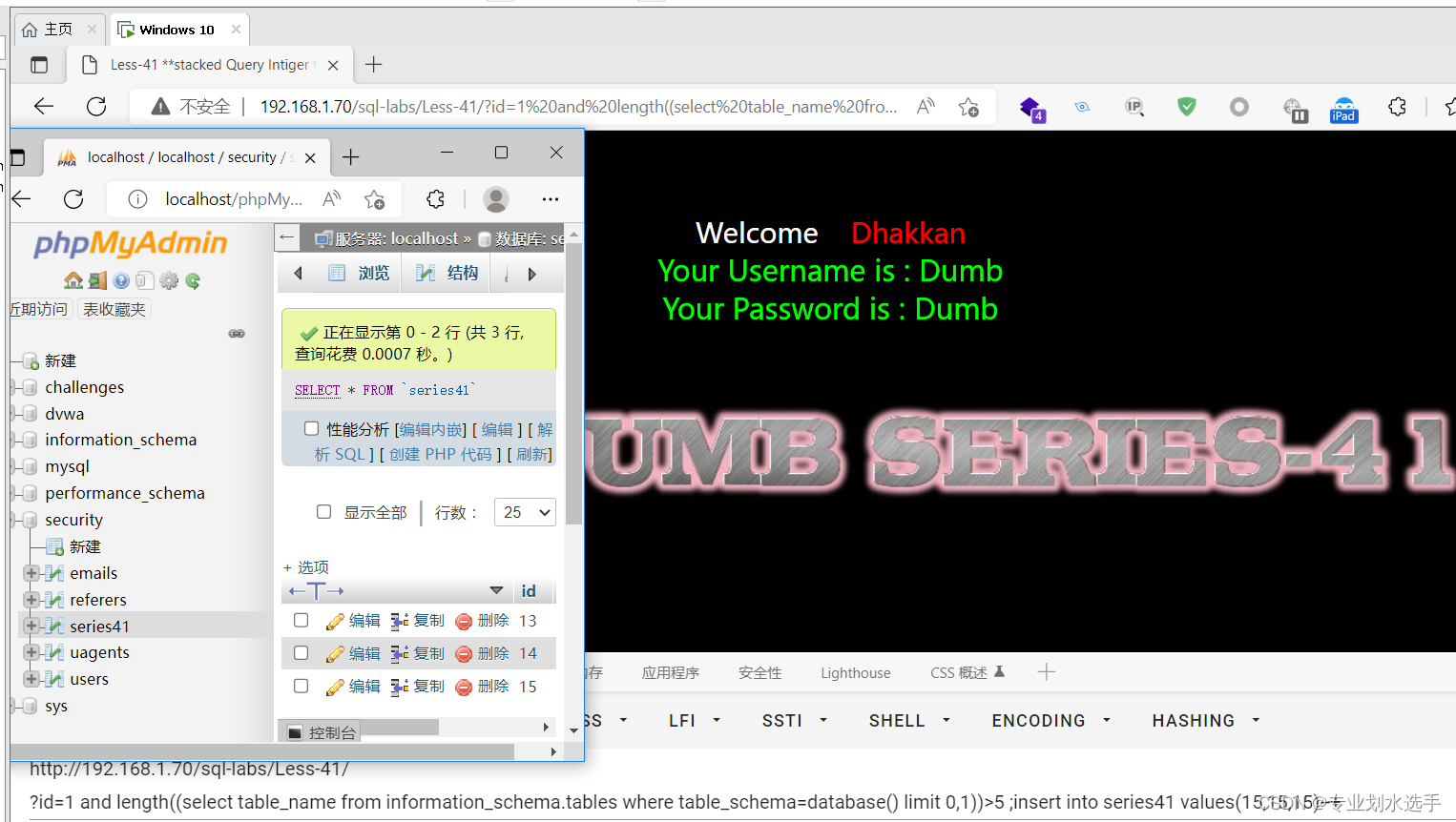Image resolution: width=1456 pixels, height=822 pixels.
Task: Open the 行数 rows count dropdown
Action: (x=525, y=512)
